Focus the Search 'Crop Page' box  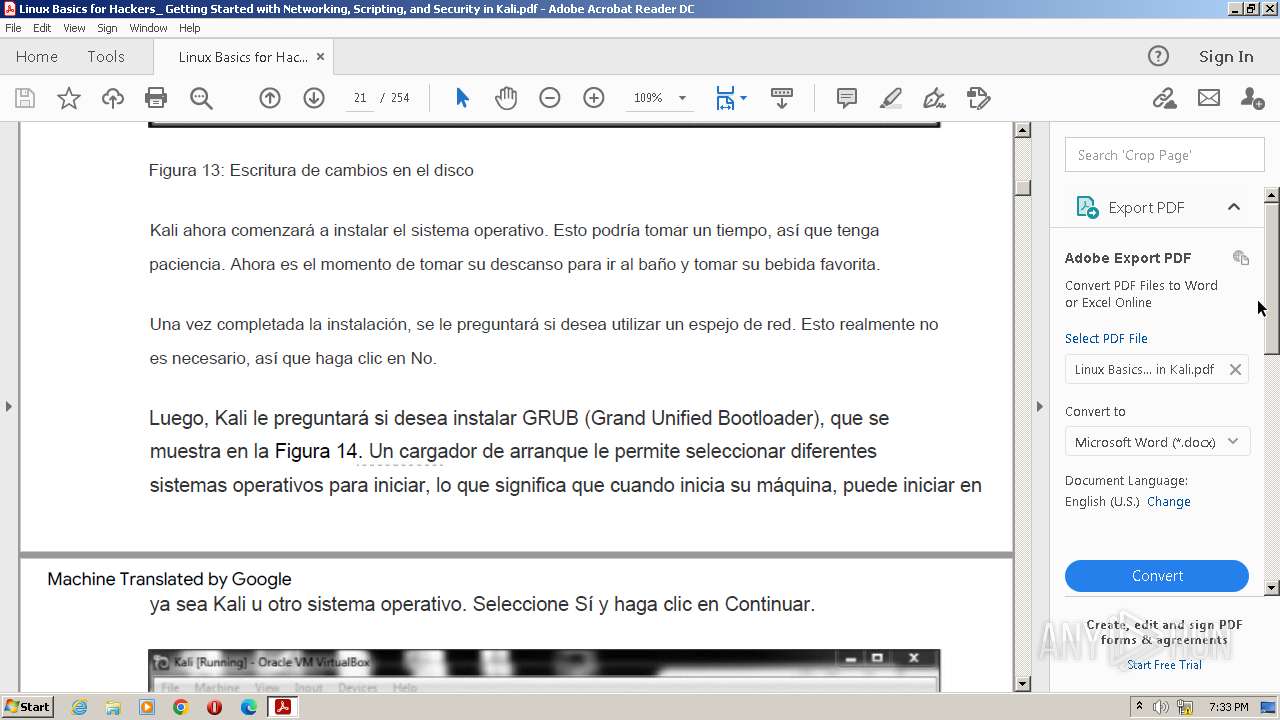[x=1165, y=155]
